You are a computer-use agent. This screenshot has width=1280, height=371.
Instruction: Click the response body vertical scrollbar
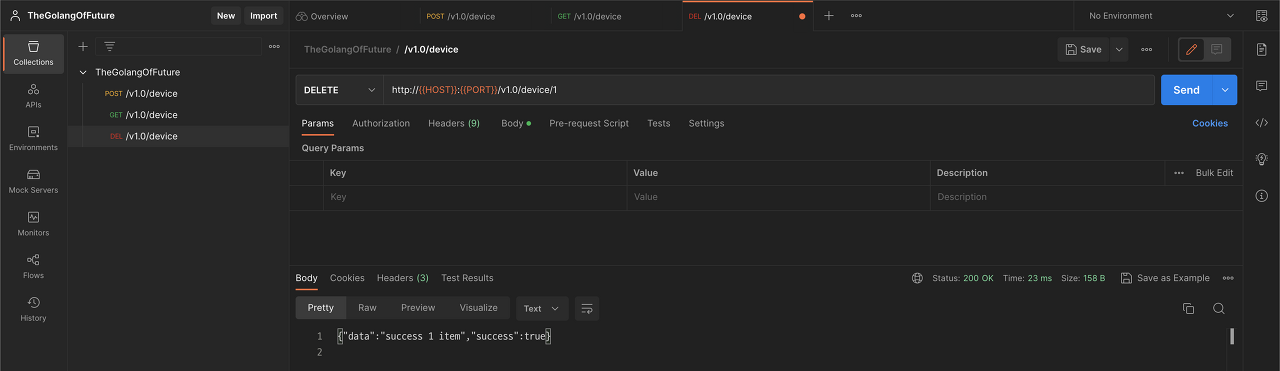tap(1232, 336)
